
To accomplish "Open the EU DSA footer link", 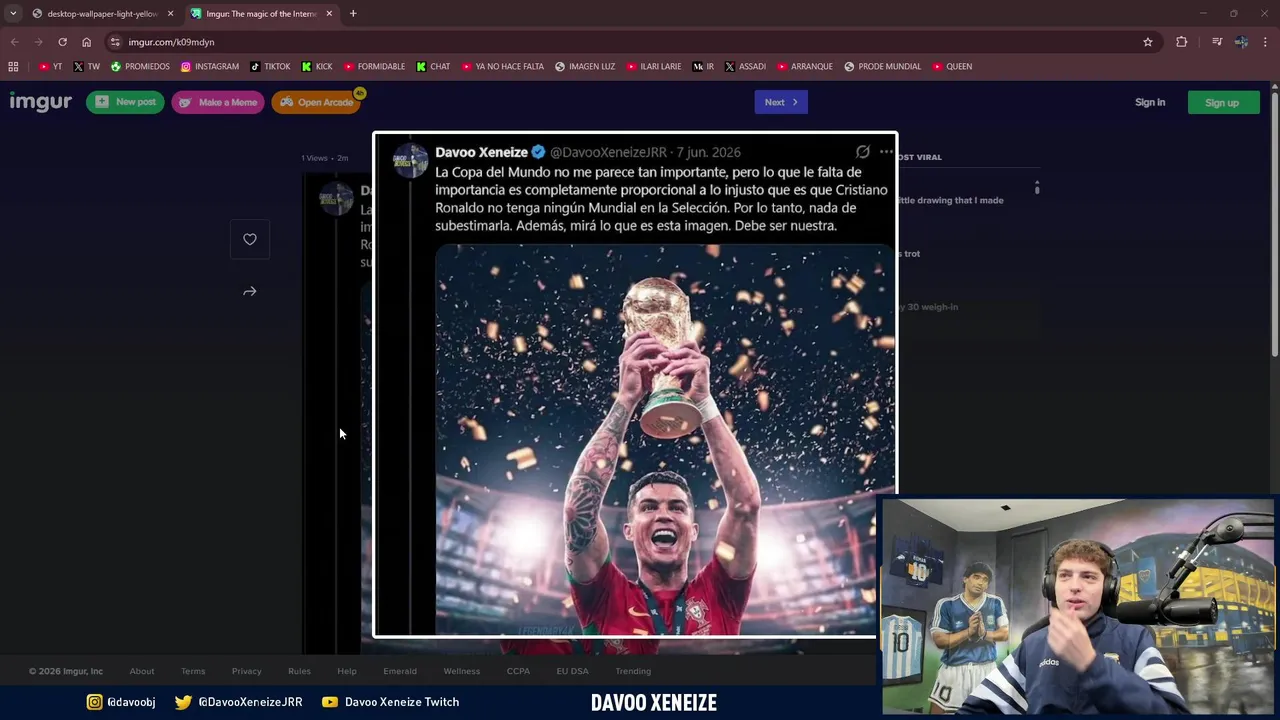I will click(x=573, y=671).
